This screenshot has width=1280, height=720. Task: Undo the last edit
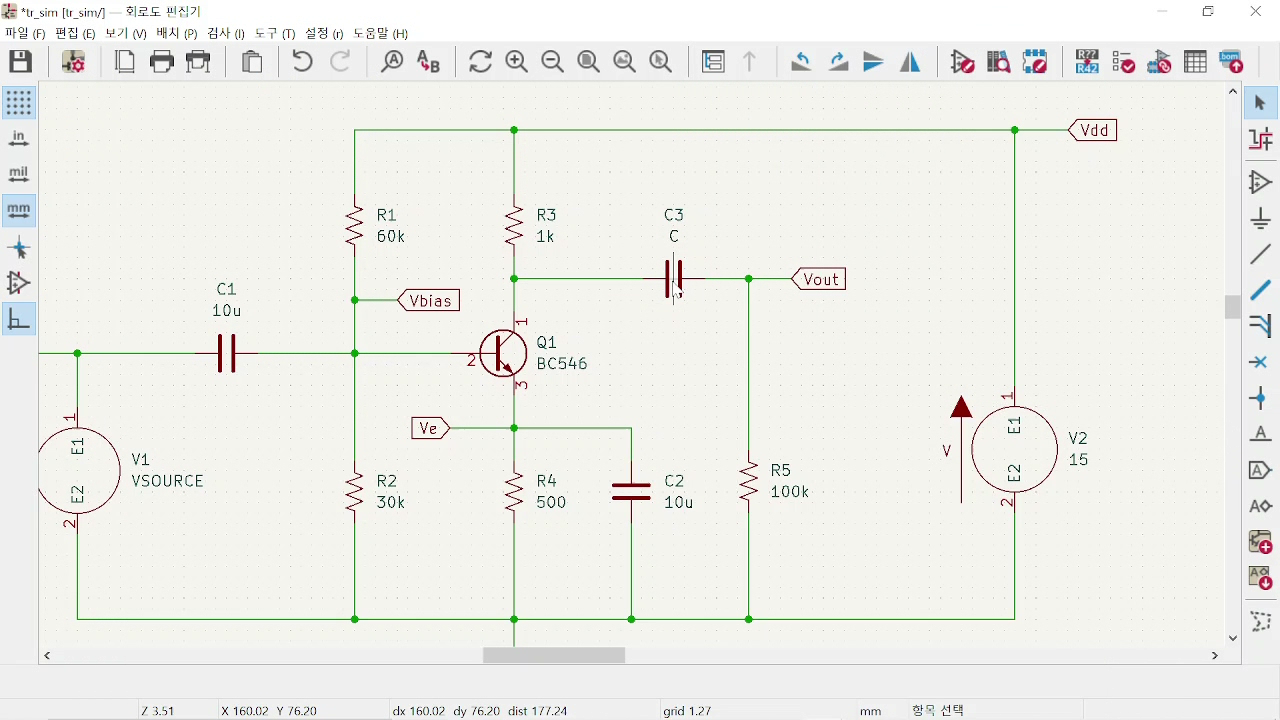[x=302, y=62]
